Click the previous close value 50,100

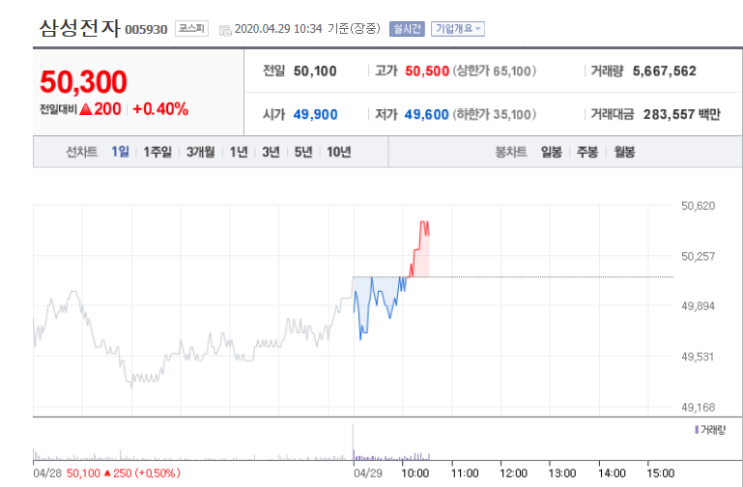315,71
